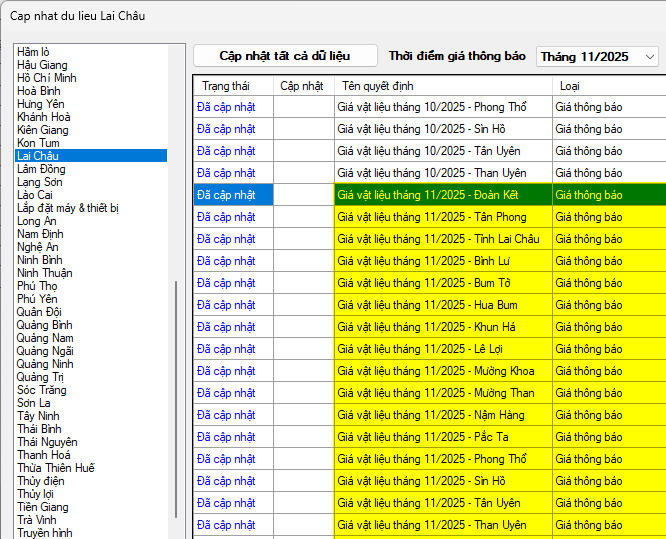Sort by 'Tên quyết định' column header
Screen dimensions: 666x539
pos(380,86)
